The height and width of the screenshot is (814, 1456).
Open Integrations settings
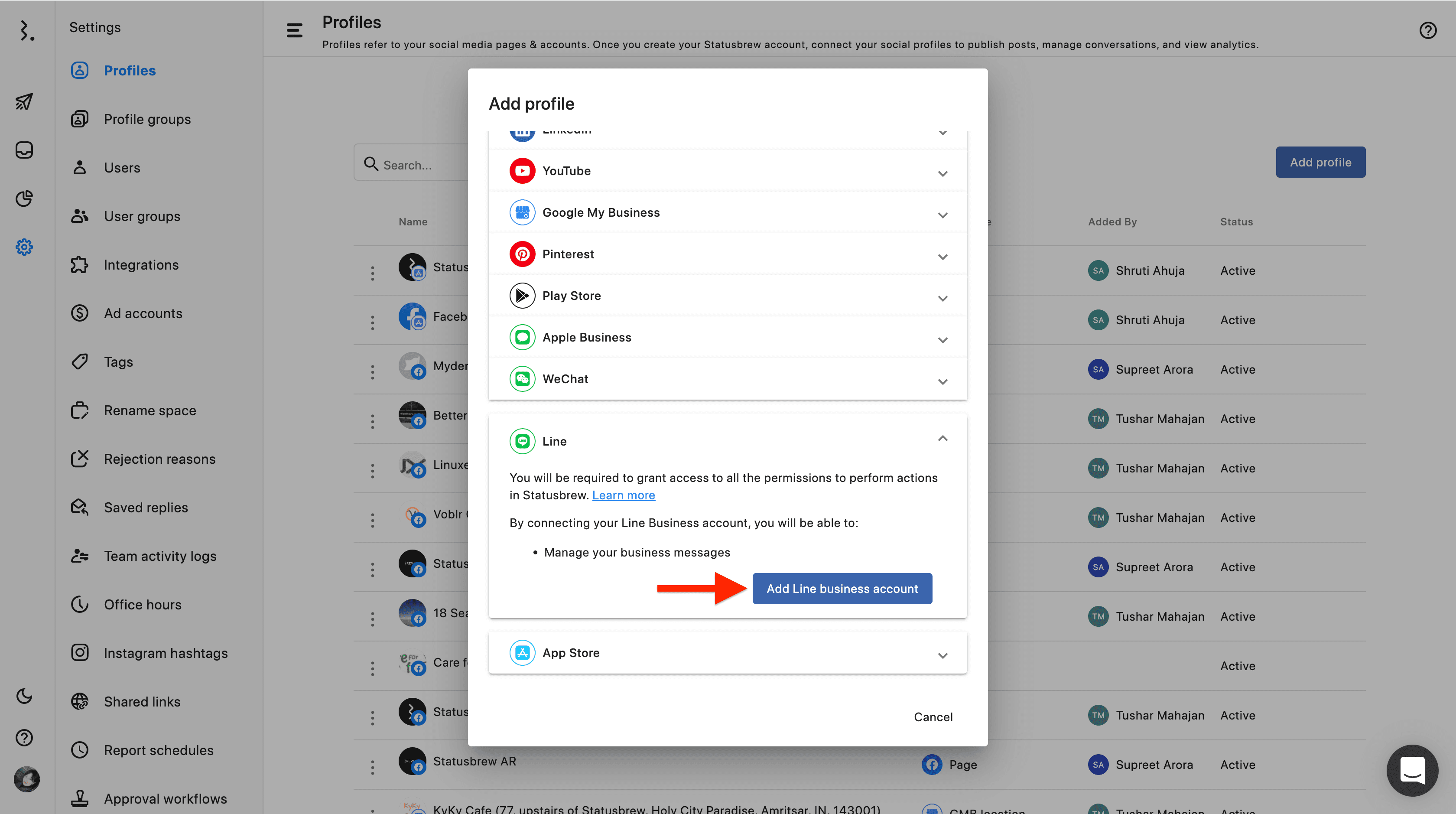pyautogui.click(x=124, y=265)
